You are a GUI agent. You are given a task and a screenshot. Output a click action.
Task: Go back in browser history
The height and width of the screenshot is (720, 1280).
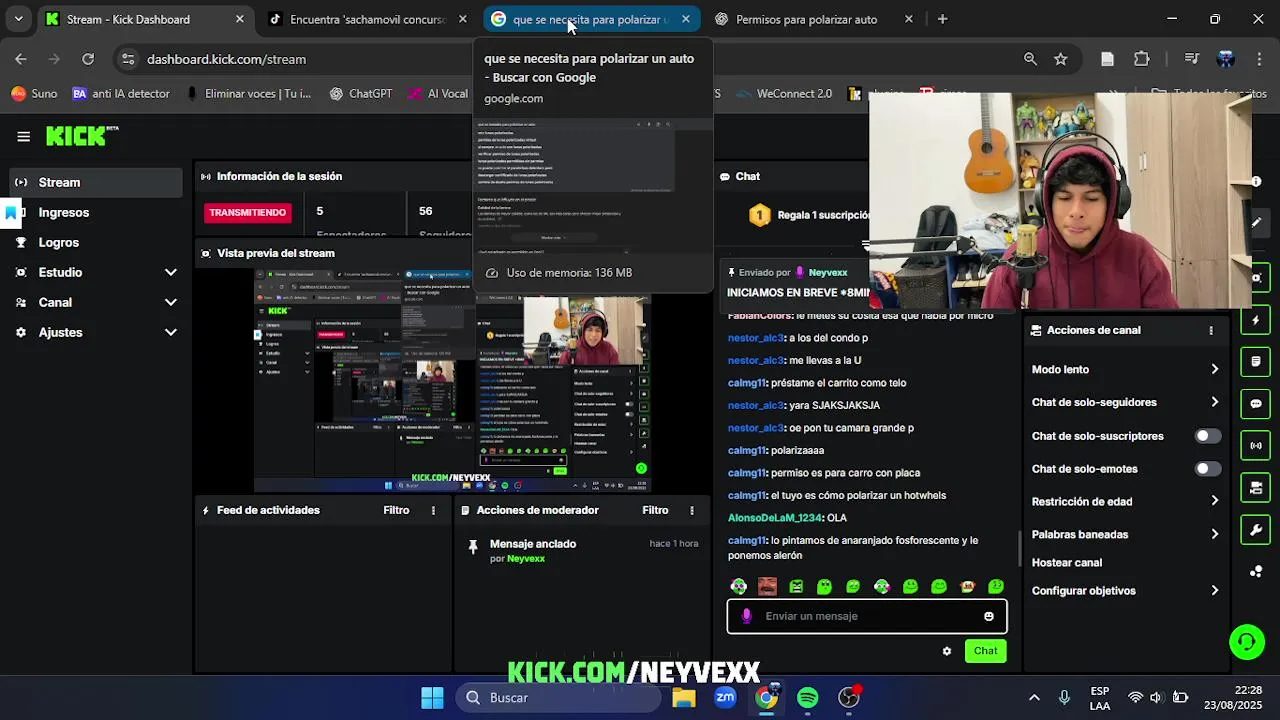pyautogui.click(x=21, y=59)
